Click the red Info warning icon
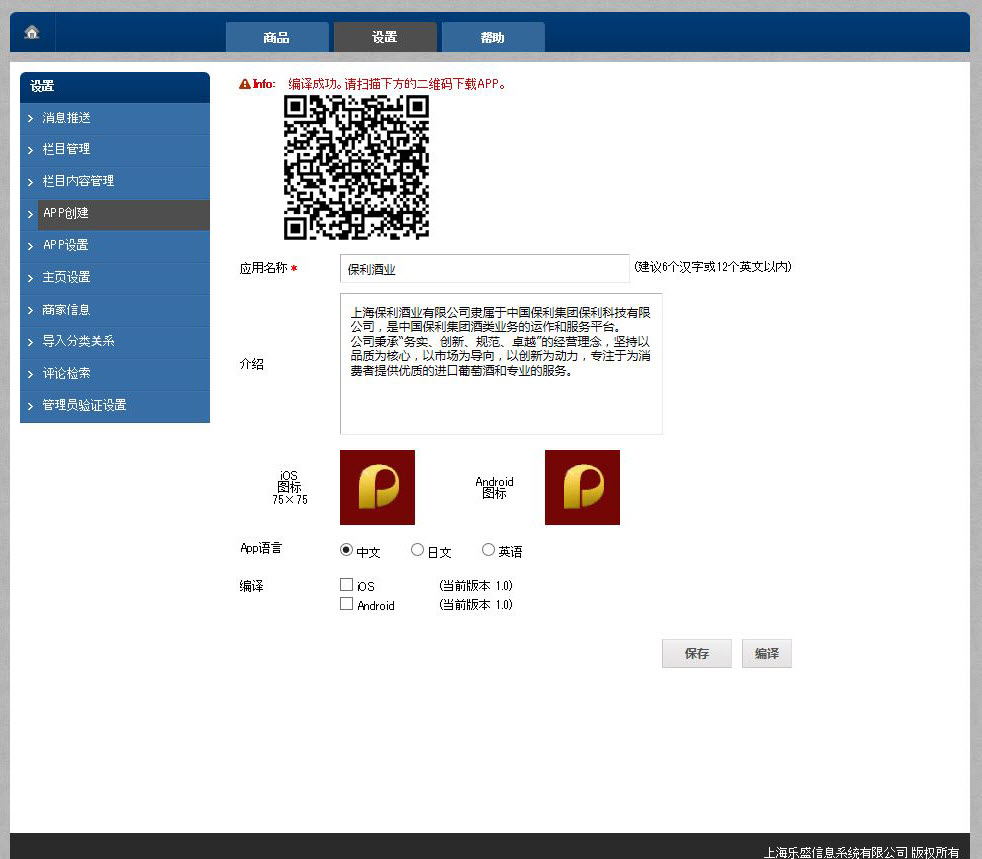This screenshot has width=982, height=859. pyautogui.click(x=245, y=84)
